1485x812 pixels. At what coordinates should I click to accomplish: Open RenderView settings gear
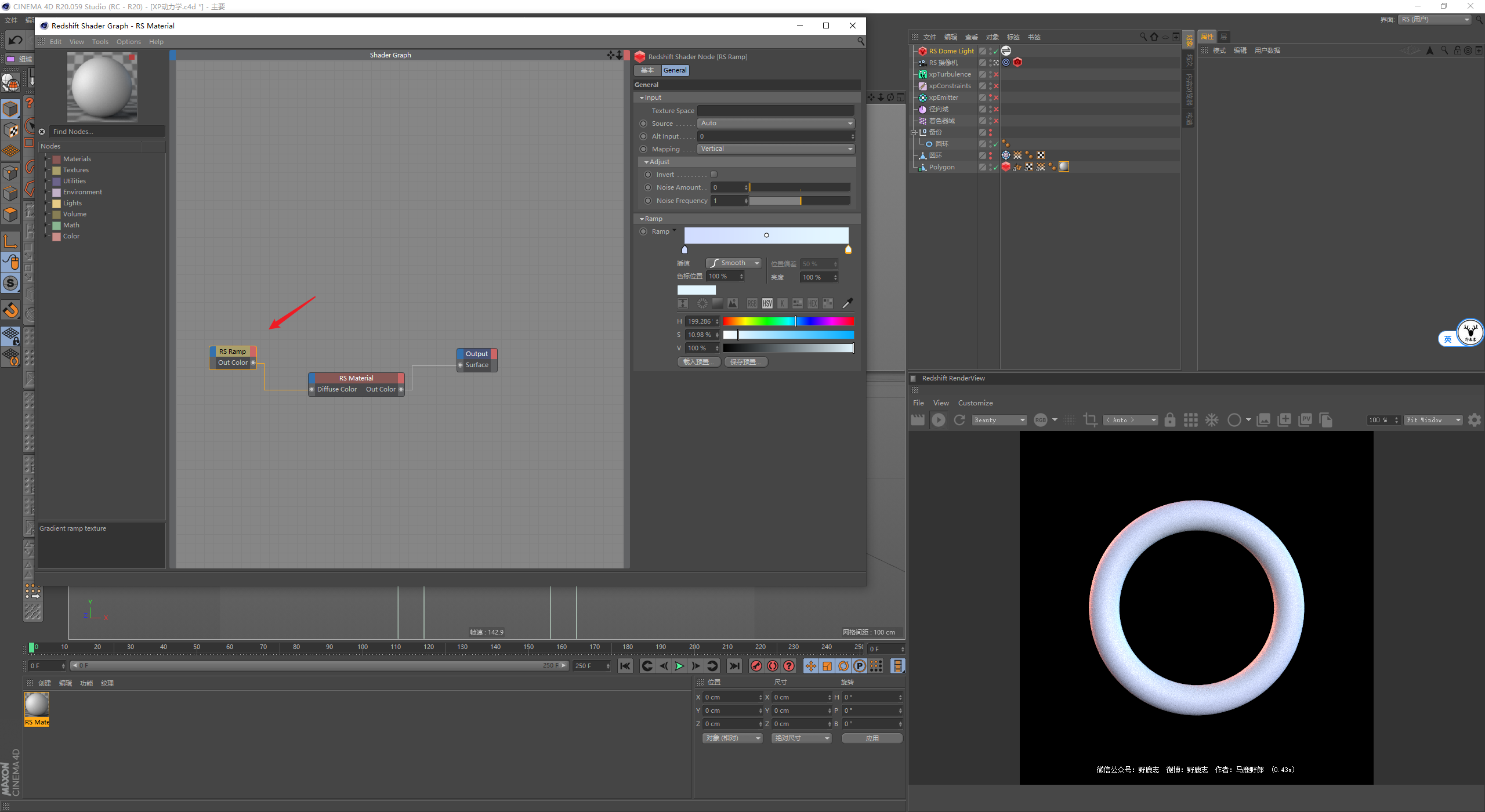[x=1474, y=420]
